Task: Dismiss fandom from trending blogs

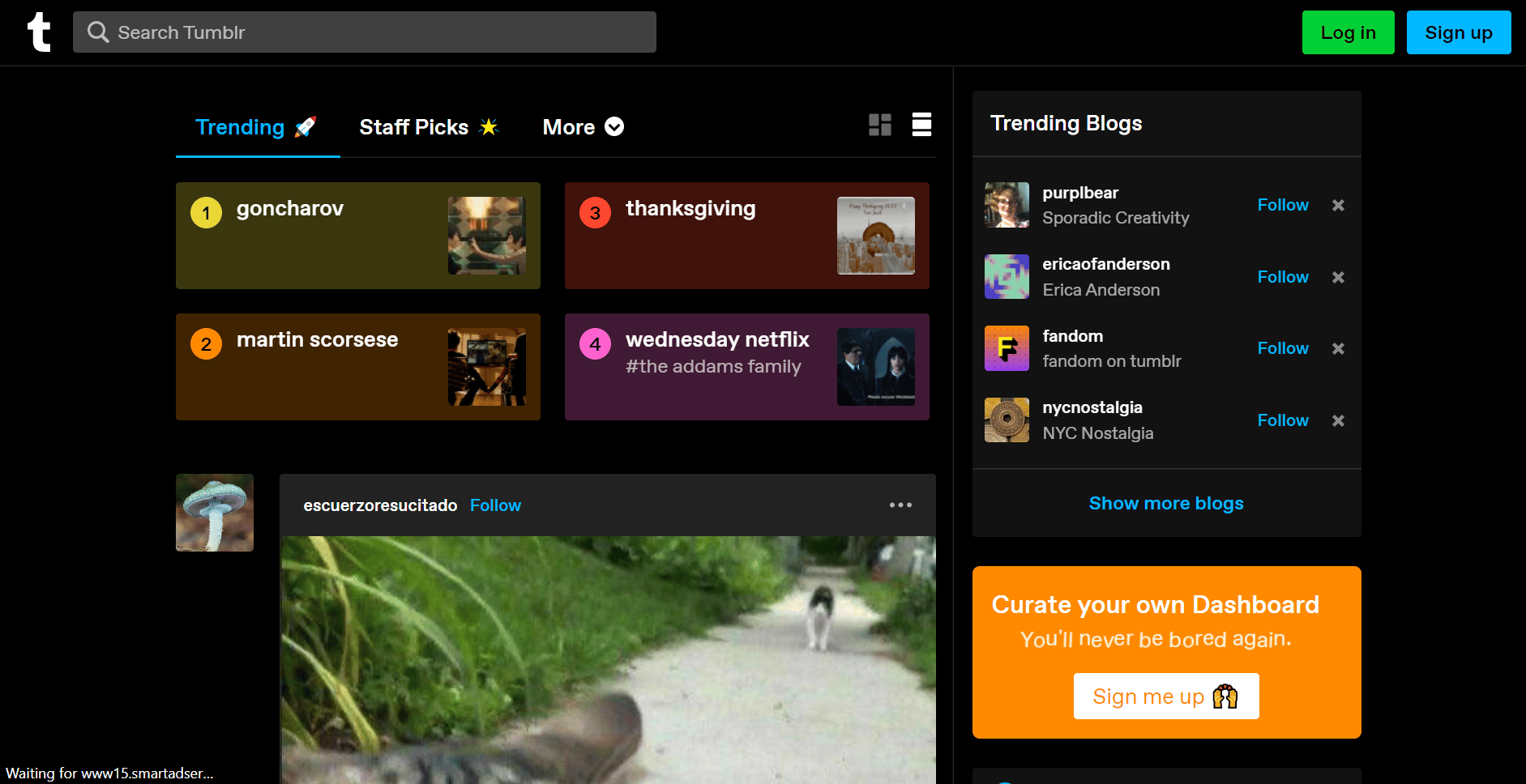Action: (x=1338, y=348)
